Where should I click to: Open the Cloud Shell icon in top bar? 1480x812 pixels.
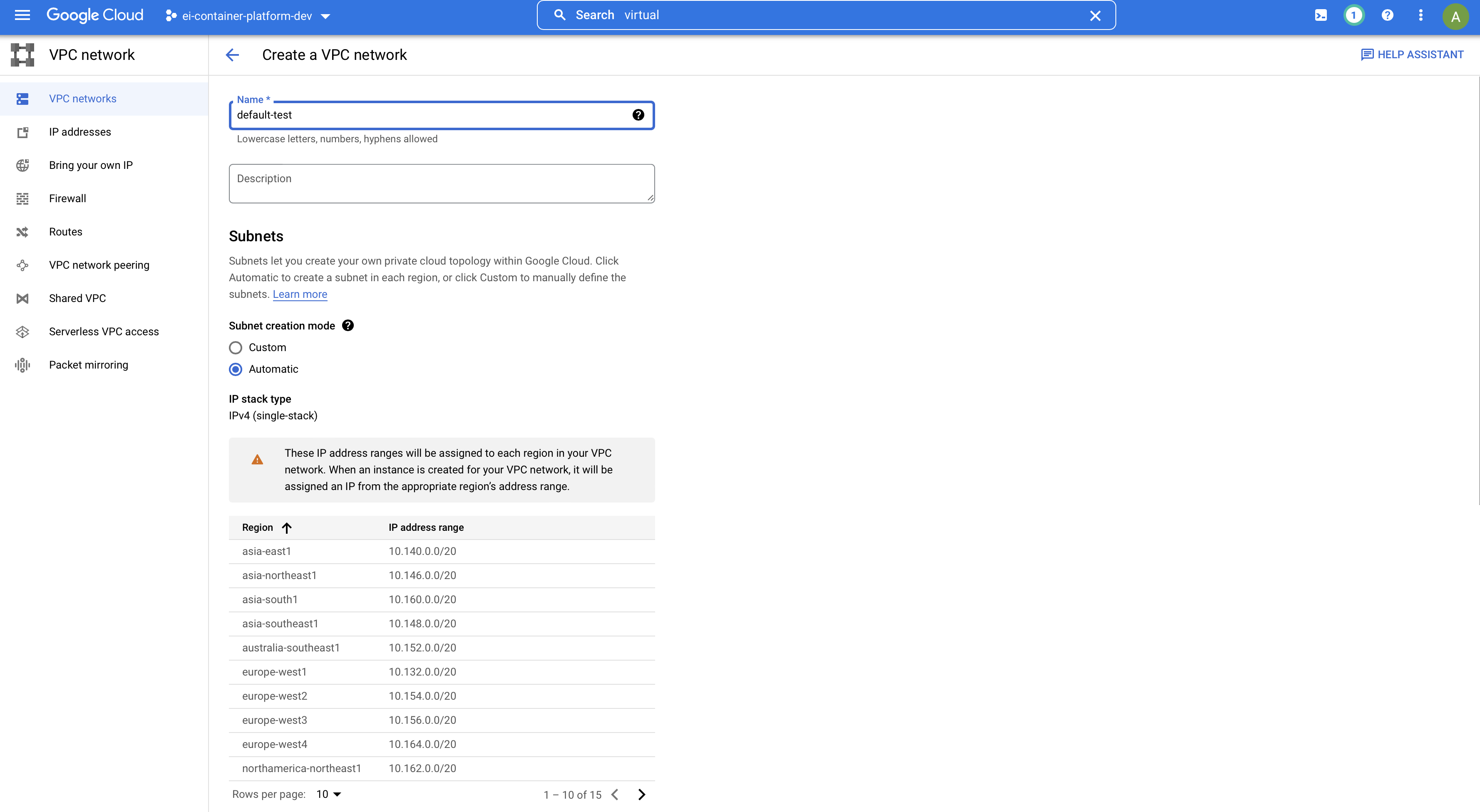(x=1320, y=15)
